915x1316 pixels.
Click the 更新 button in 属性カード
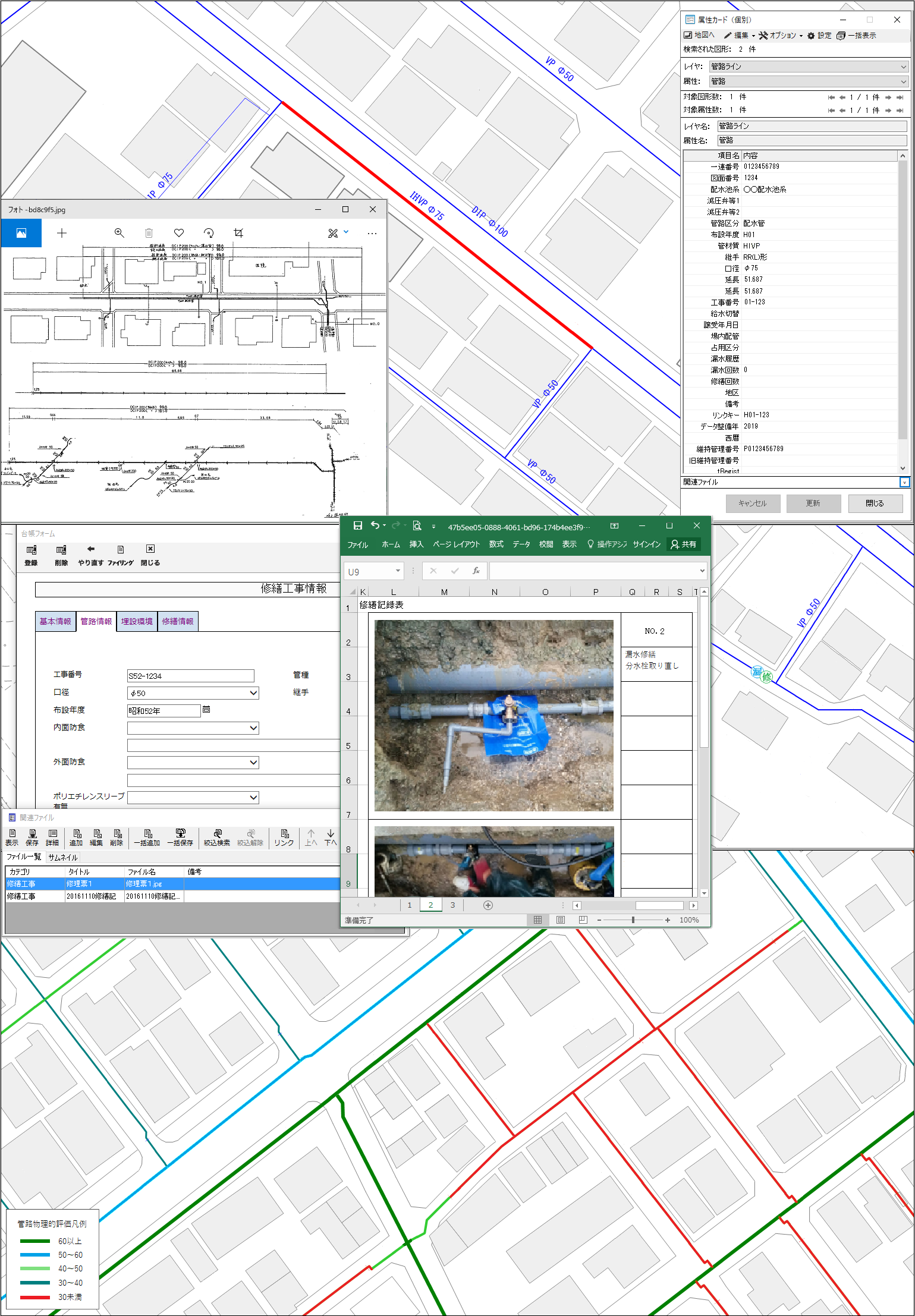coord(813,503)
